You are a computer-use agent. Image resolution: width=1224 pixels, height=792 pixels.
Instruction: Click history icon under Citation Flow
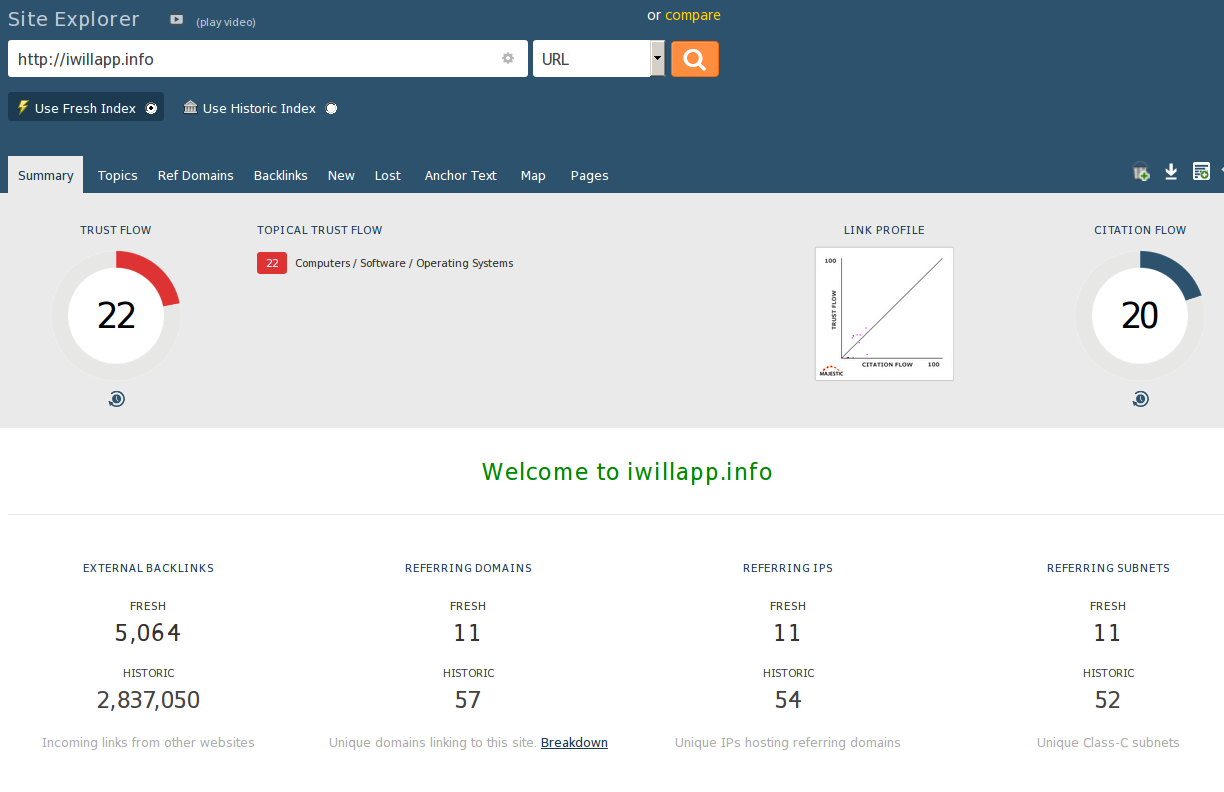pos(1140,400)
